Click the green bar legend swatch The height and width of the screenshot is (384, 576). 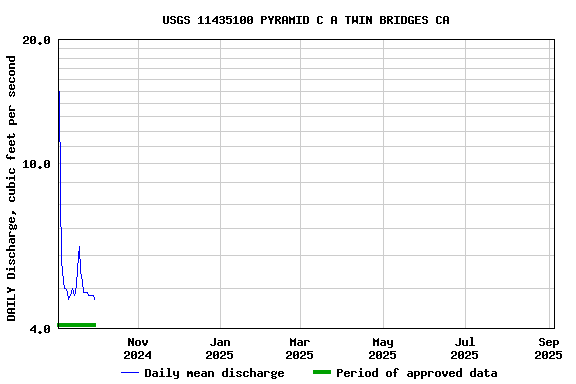[x=322, y=372]
